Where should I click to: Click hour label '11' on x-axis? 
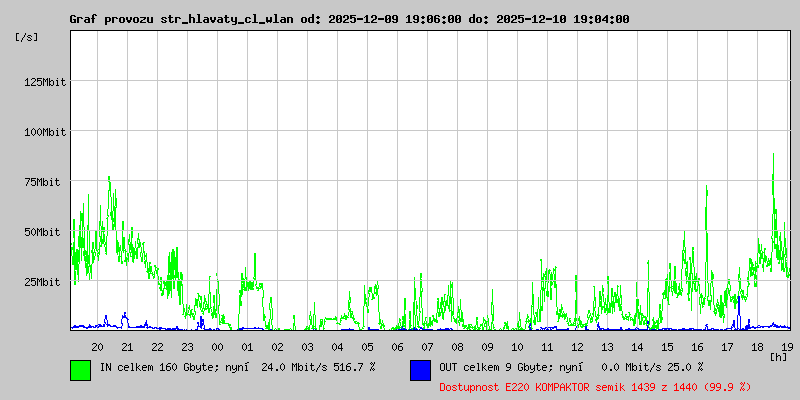click(547, 347)
